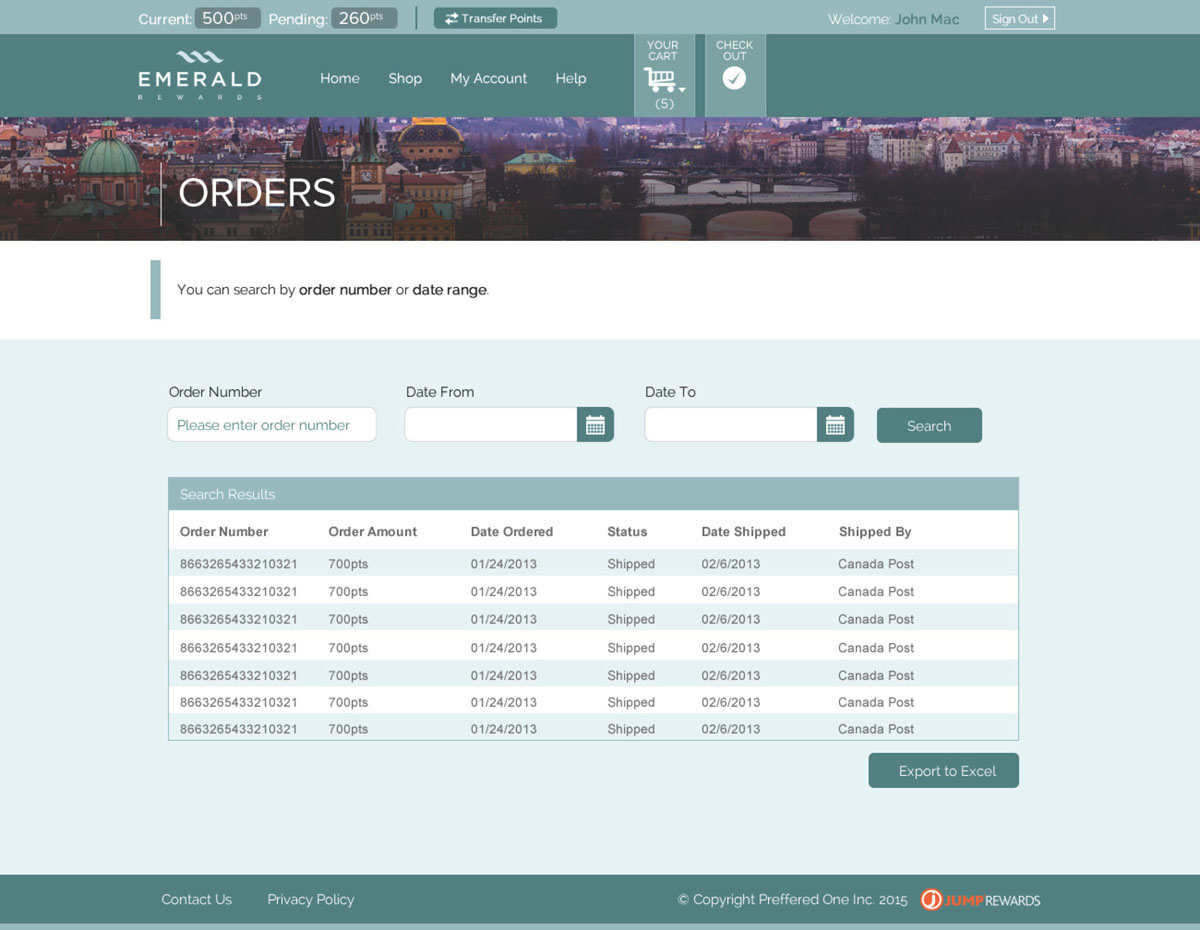
Task: Focus the Order Number input field
Action: point(272,425)
